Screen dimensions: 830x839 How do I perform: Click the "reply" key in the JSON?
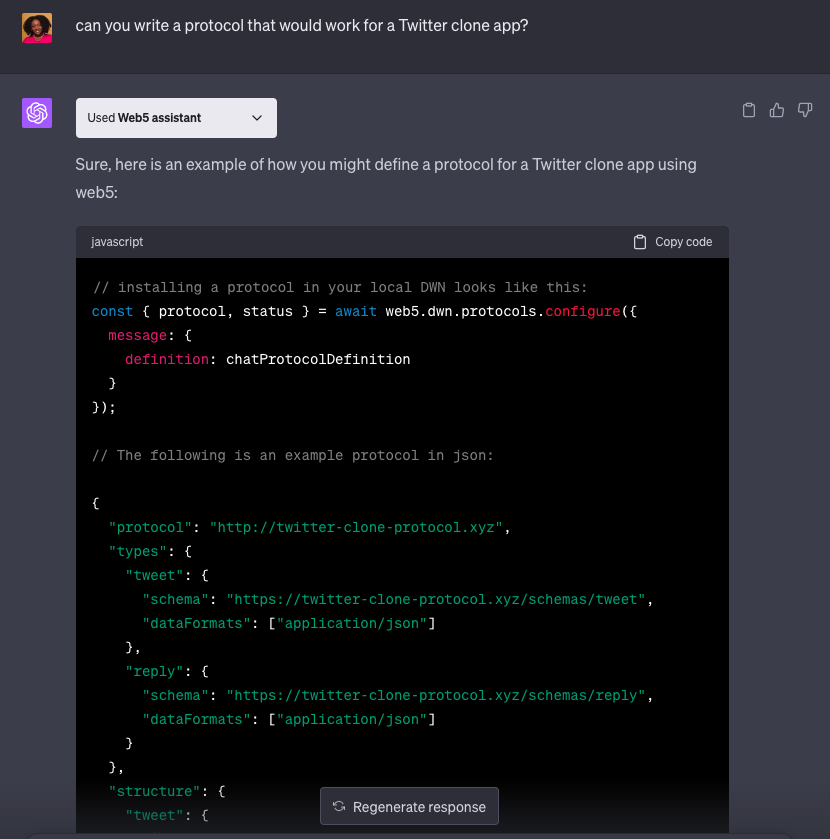click(155, 672)
